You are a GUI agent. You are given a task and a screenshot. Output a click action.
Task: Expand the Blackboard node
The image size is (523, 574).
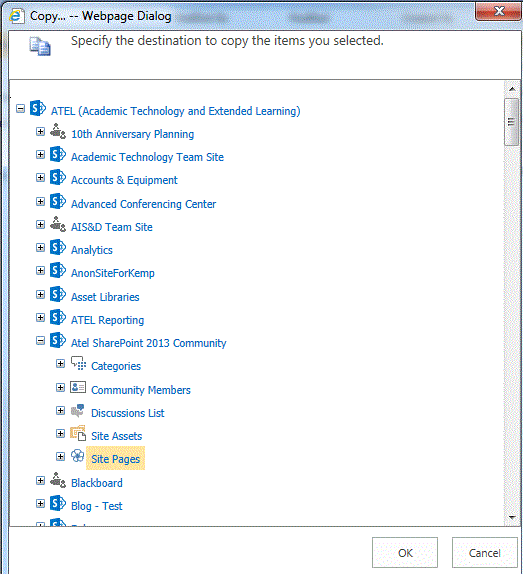pyautogui.click(x=41, y=480)
